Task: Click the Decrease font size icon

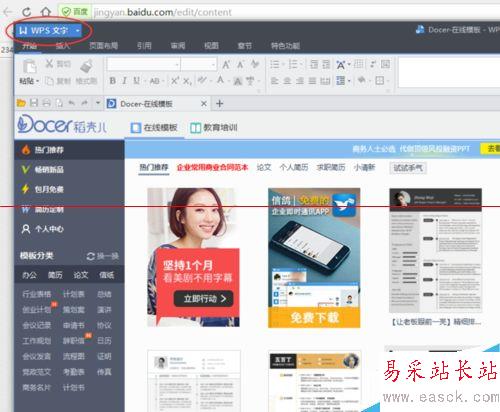Action: coord(240,64)
